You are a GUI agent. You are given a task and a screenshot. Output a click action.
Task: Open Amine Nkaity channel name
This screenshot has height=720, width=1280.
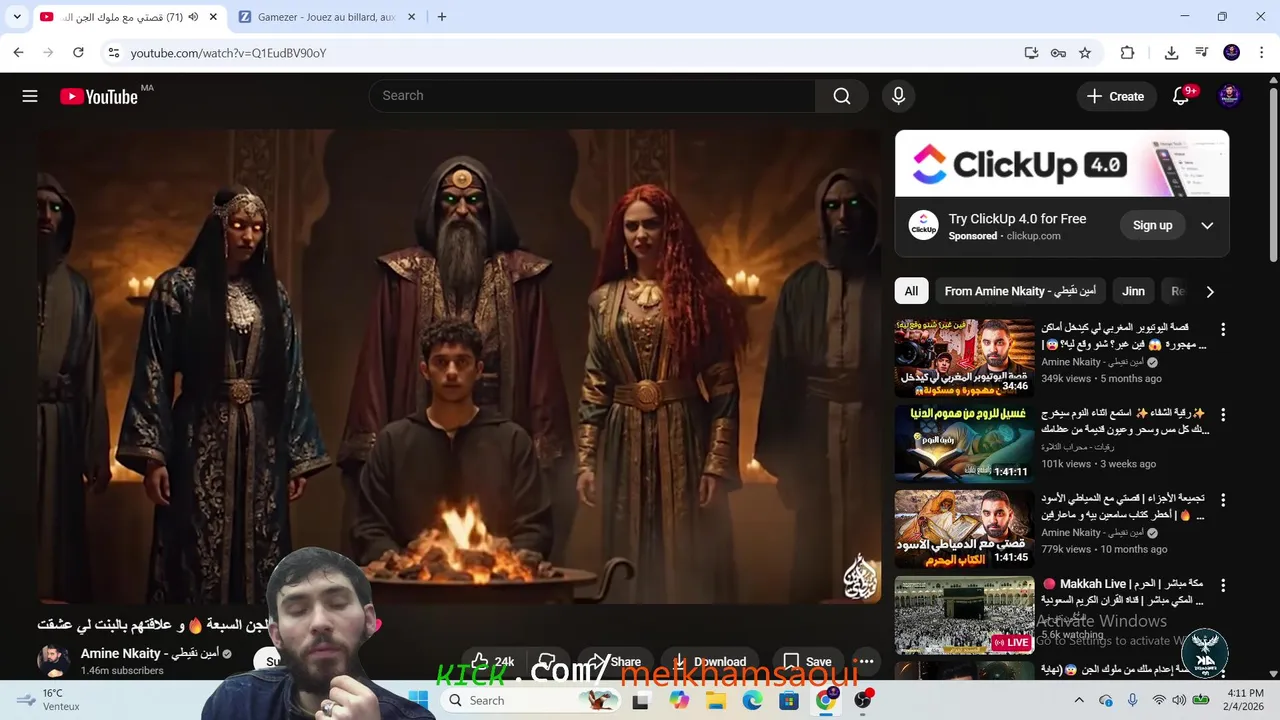point(150,653)
